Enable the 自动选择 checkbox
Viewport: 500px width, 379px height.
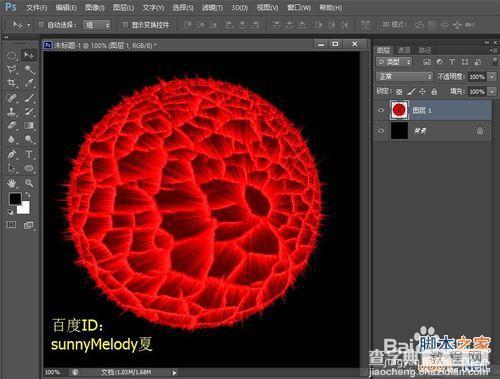click(41, 25)
